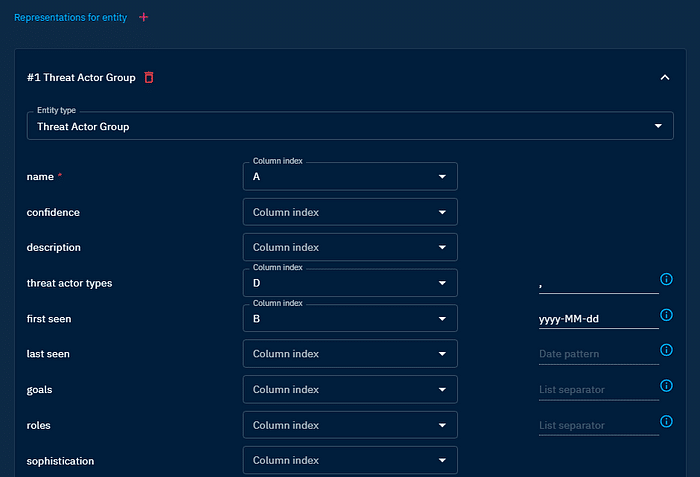This screenshot has height=477, width=700.
Task: Change first seen column index B
Action: [x=349, y=319]
